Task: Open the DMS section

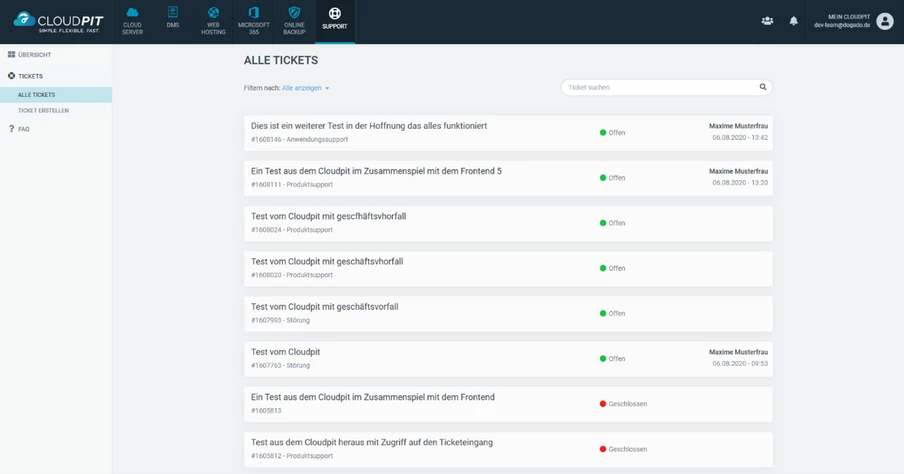Action: point(173,21)
